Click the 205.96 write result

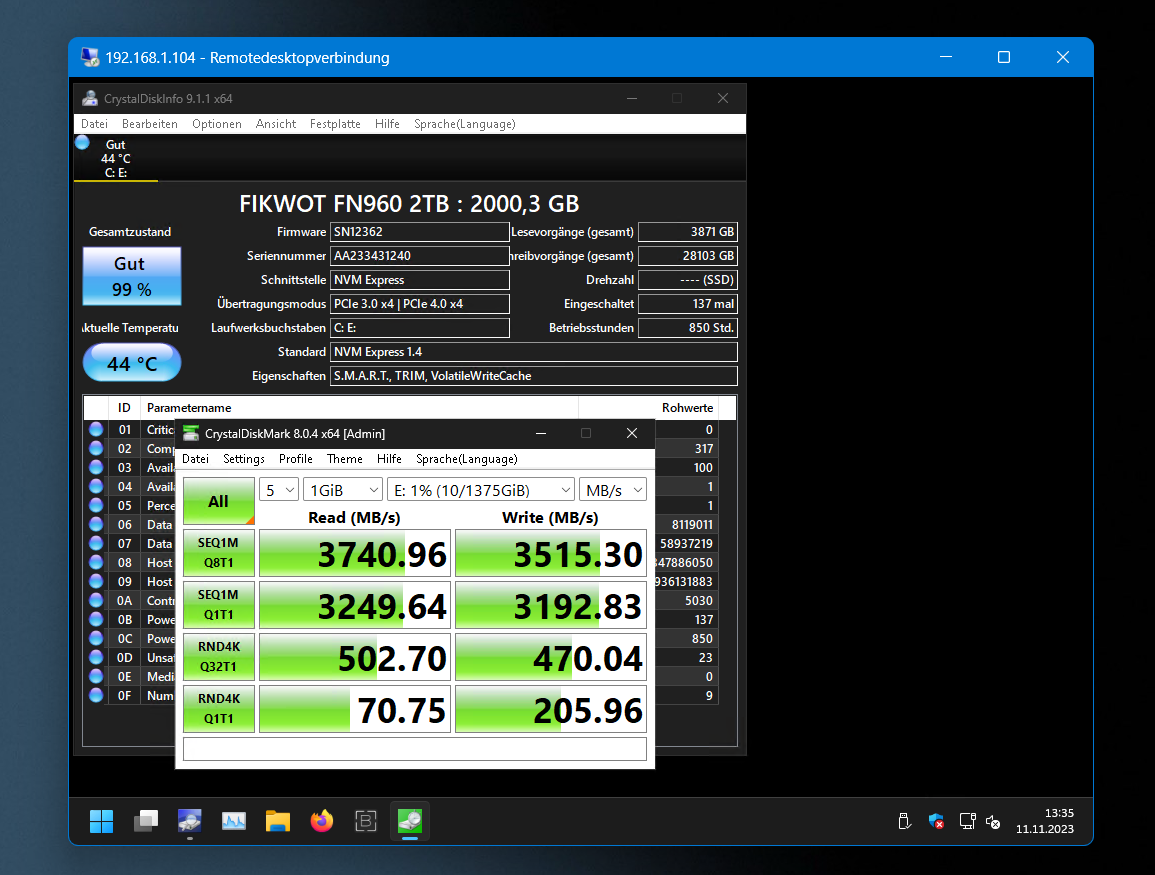(x=551, y=709)
